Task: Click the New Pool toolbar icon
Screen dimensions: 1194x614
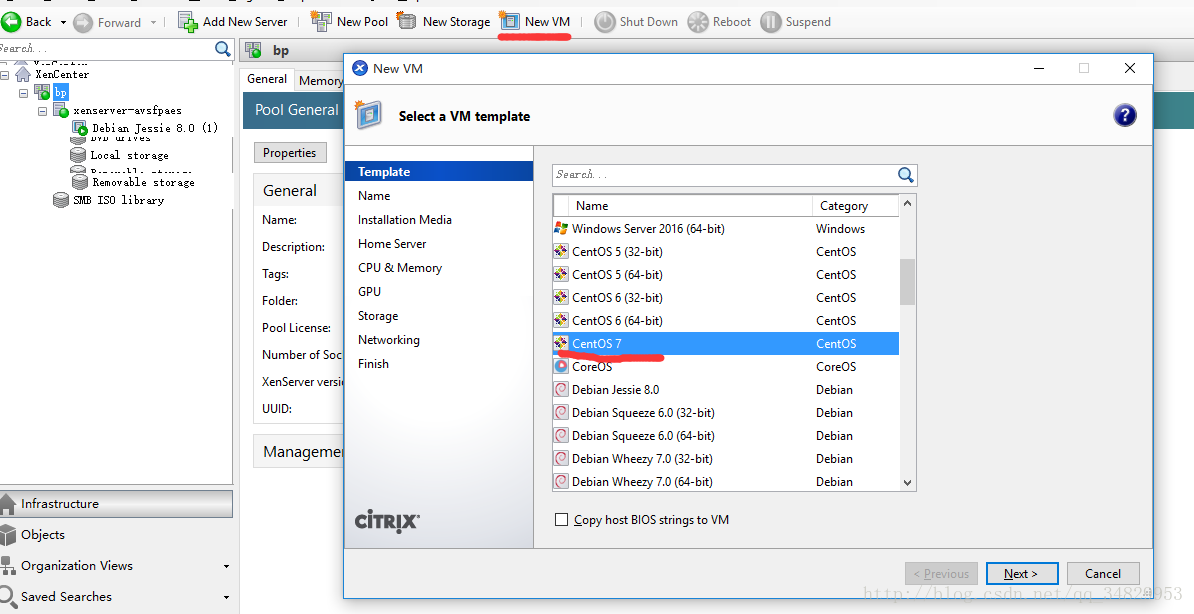Action: (321, 21)
